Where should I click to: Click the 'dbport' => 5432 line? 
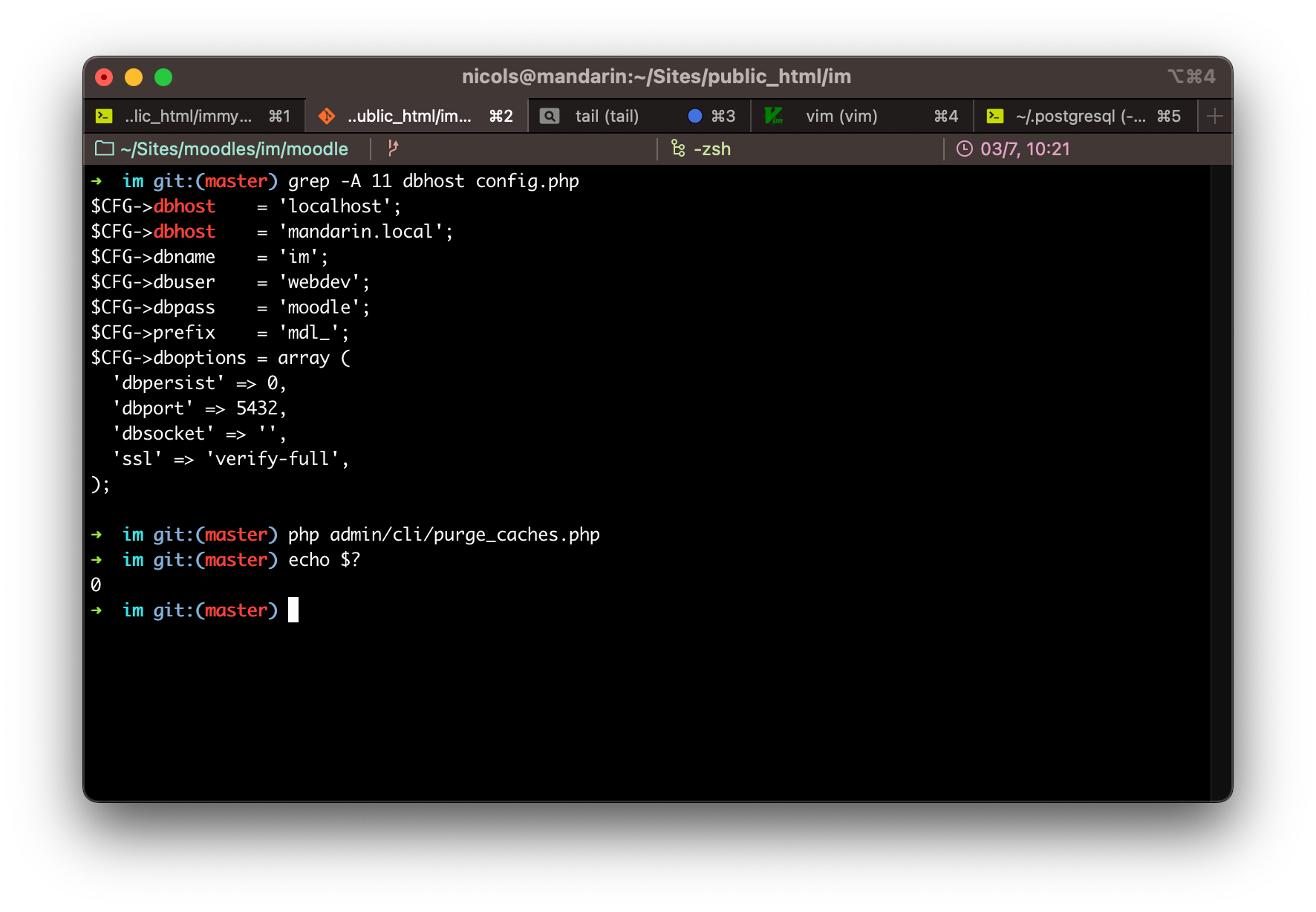(x=199, y=408)
